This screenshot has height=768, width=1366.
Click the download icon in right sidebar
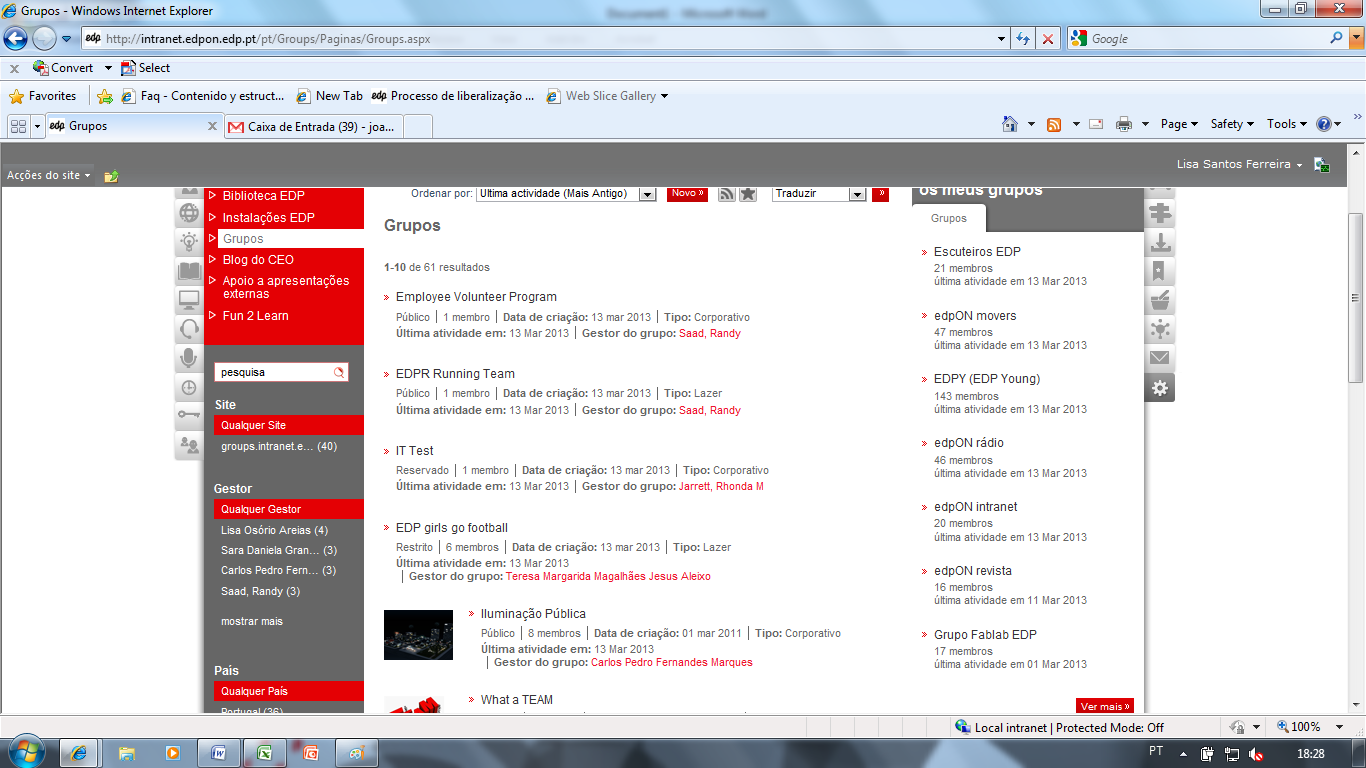(1160, 242)
